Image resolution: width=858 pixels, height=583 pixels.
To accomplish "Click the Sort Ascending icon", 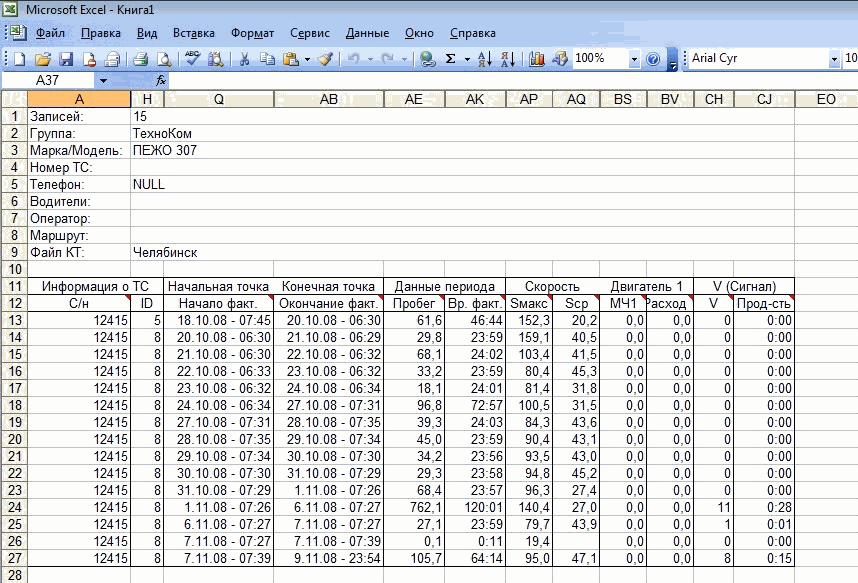I will coord(486,59).
